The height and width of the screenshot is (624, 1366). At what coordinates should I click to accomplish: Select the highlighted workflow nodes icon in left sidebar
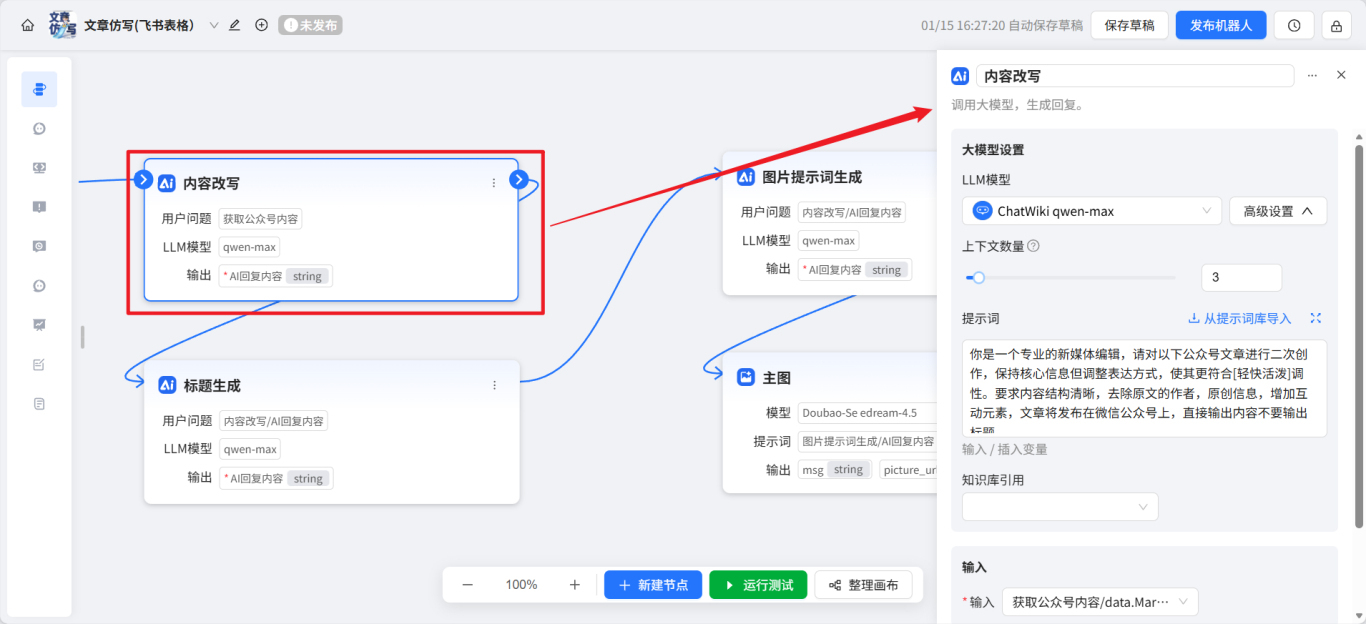click(x=39, y=89)
